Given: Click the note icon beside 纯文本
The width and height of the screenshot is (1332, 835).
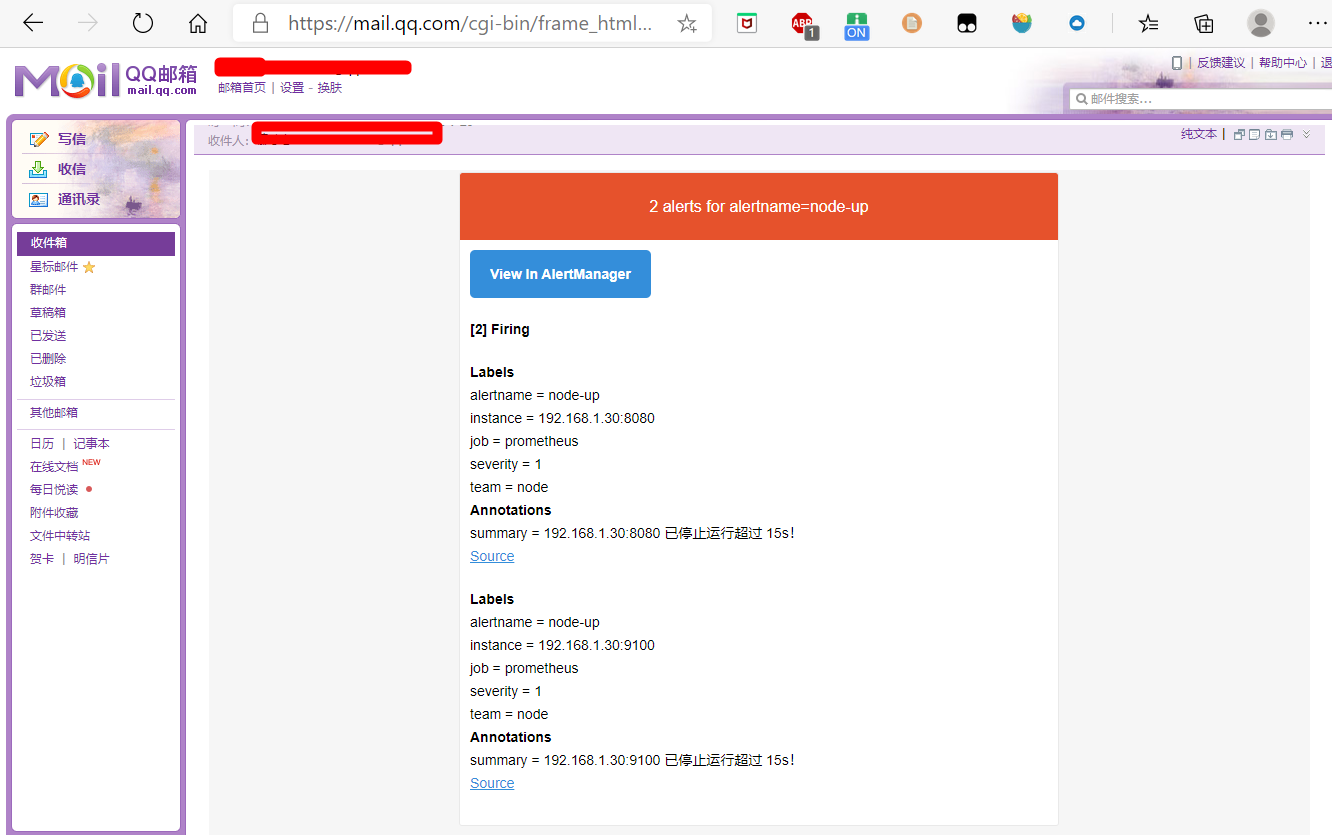Looking at the screenshot, I should point(1255,134).
